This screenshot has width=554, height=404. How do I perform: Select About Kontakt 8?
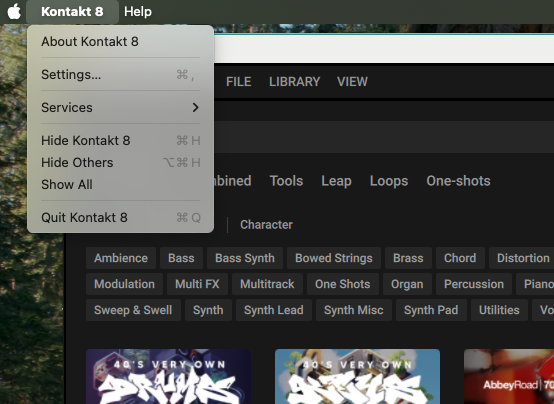tap(120, 41)
